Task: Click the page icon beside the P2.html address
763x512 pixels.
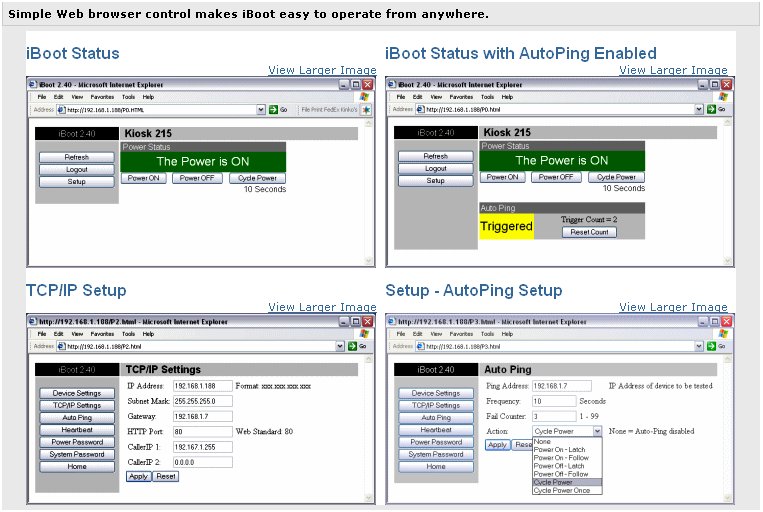Action: coord(61,347)
